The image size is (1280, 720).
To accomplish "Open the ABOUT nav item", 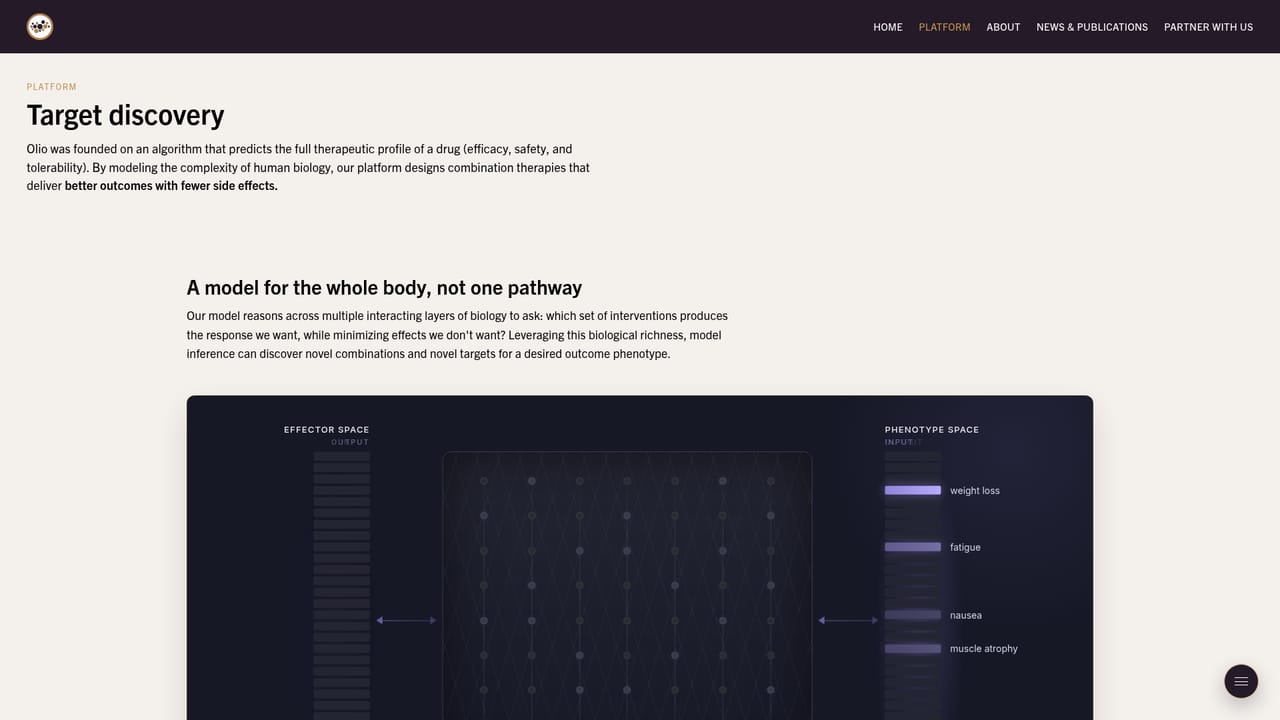I will click(1003, 27).
